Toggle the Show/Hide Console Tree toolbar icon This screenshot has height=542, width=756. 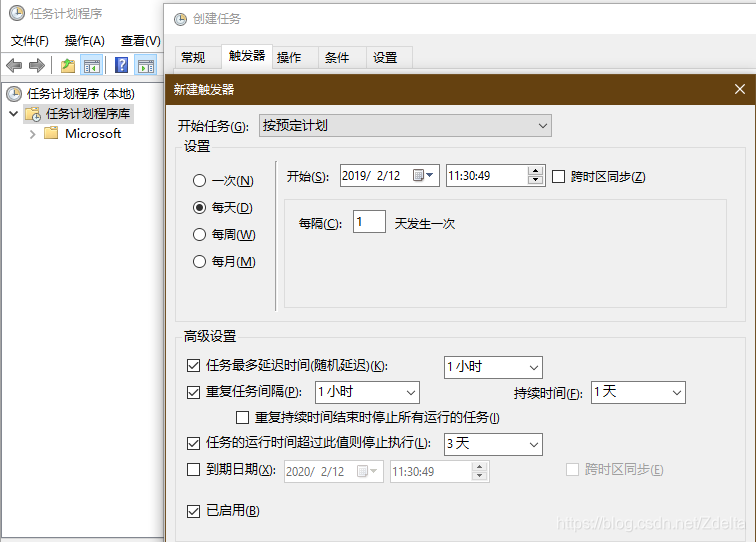pyautogui.click(x=92, y=65)
